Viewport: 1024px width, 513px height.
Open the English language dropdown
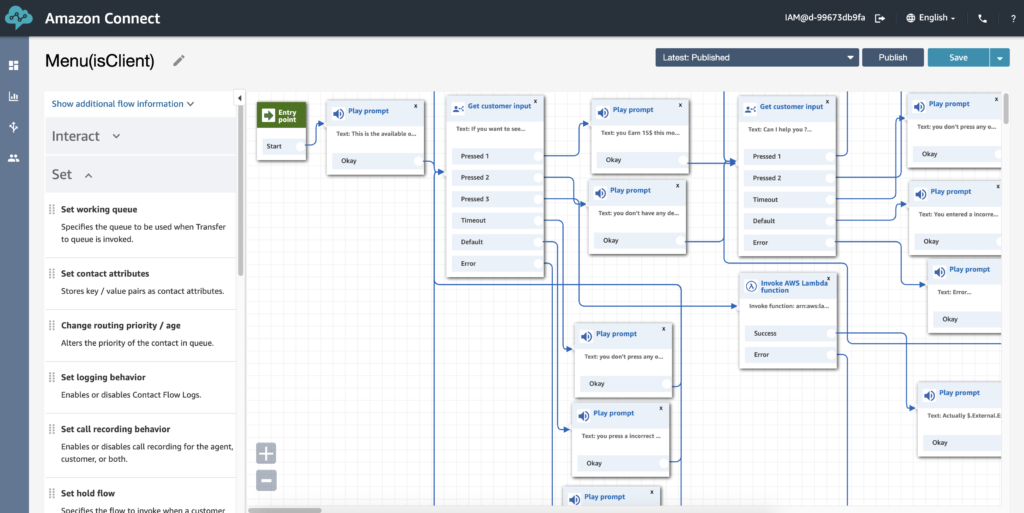931,18
